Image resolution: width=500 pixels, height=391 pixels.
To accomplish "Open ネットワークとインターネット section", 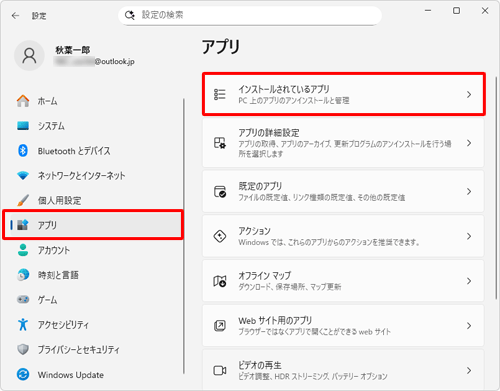I will click(95, 175).
